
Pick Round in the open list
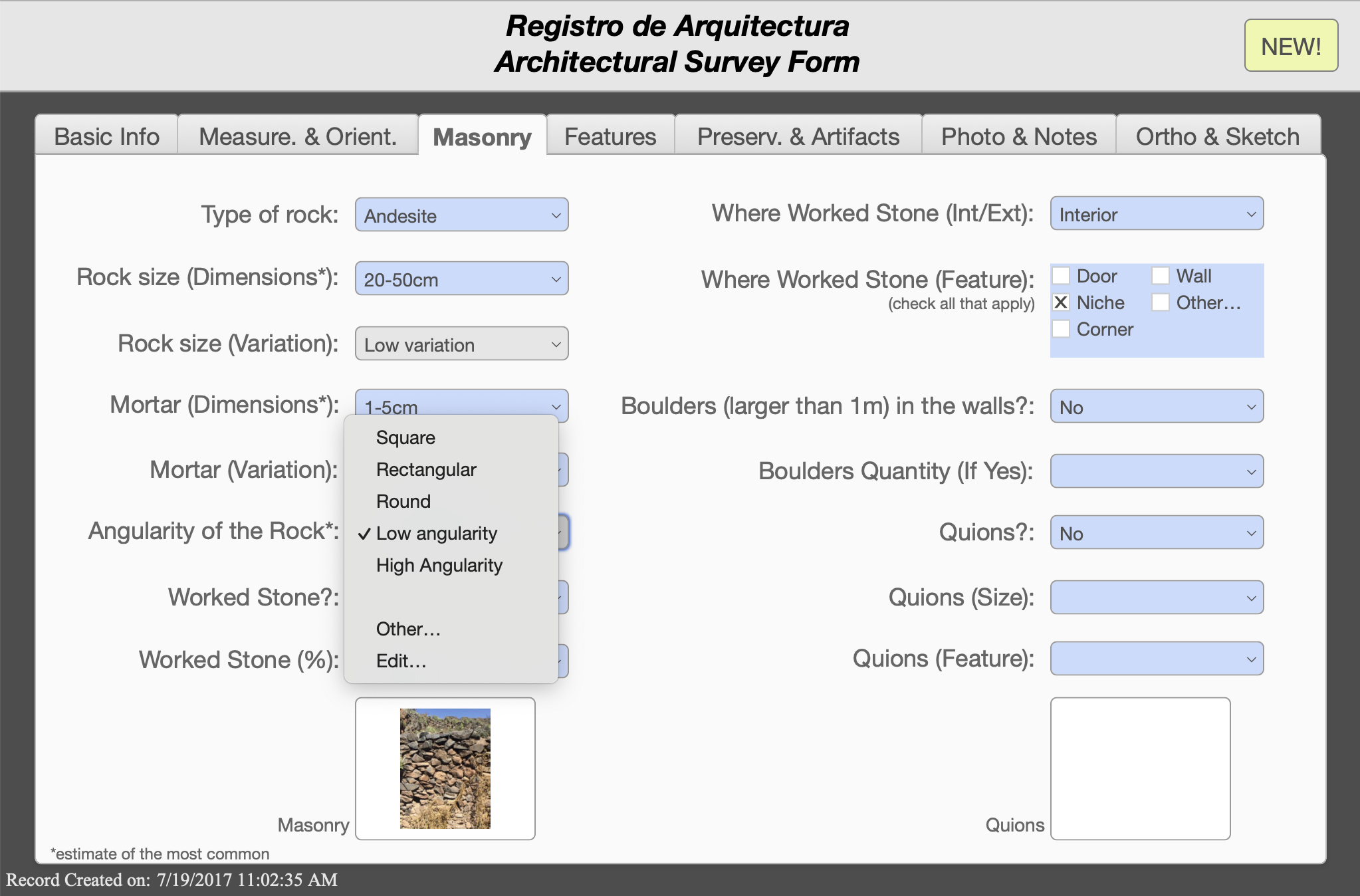point(403,502)
